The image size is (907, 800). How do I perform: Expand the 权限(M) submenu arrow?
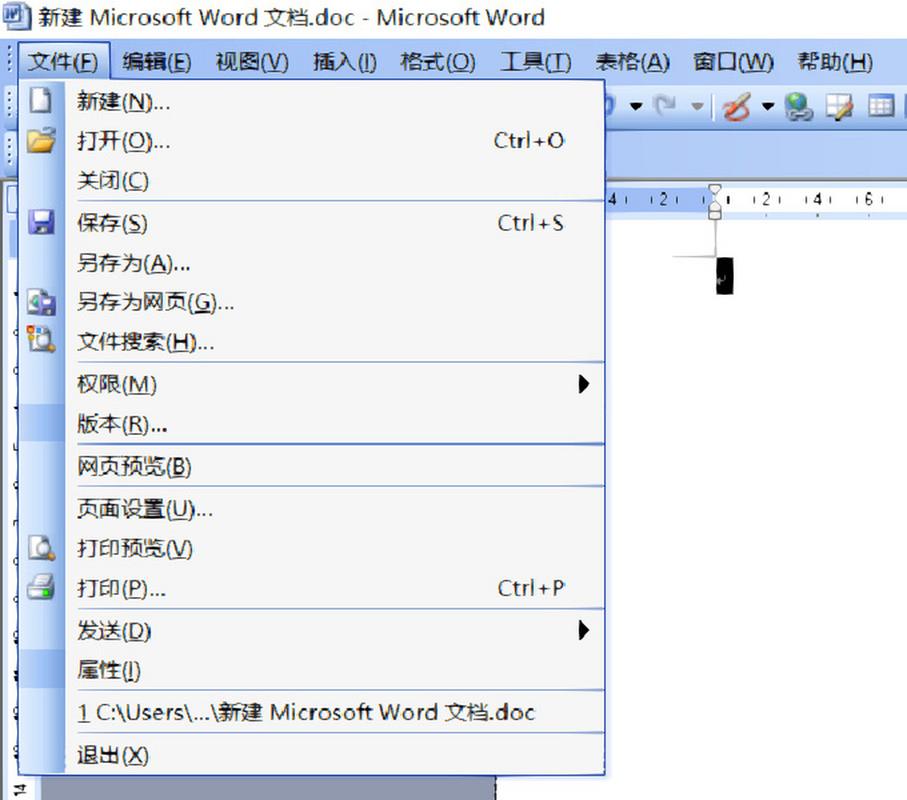click(584, 384)
